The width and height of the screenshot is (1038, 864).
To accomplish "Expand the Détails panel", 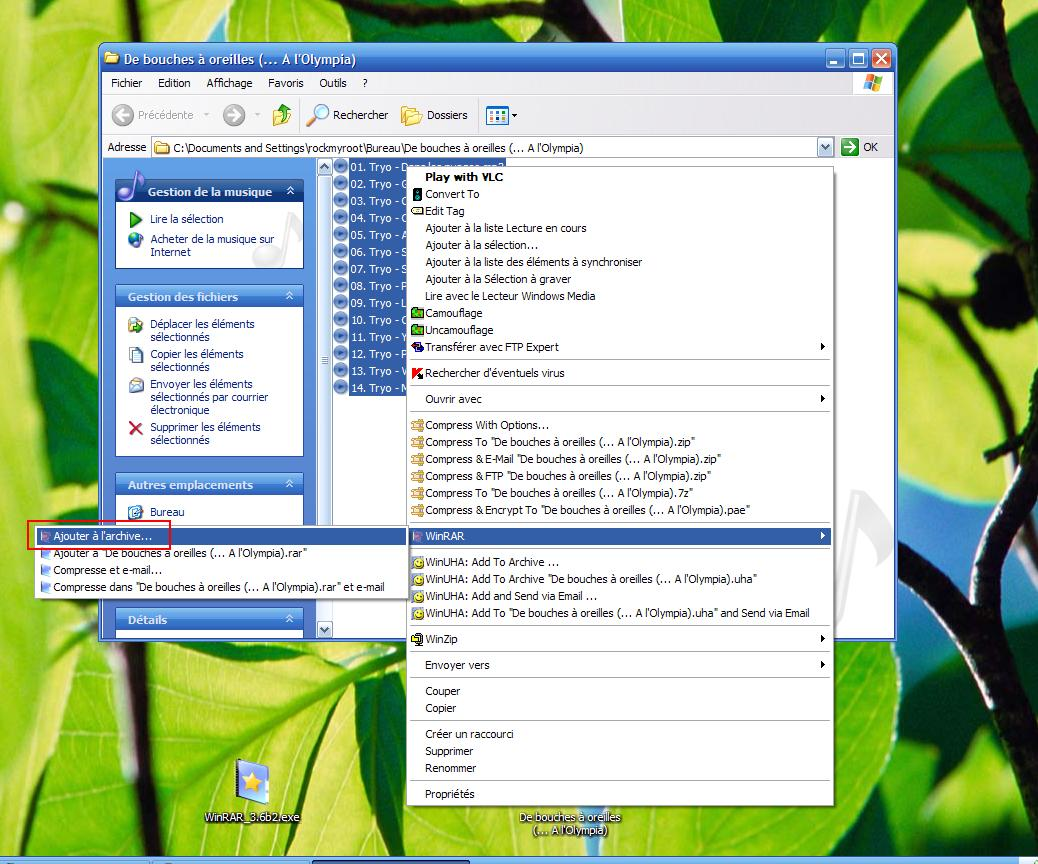I will [290, 619].
